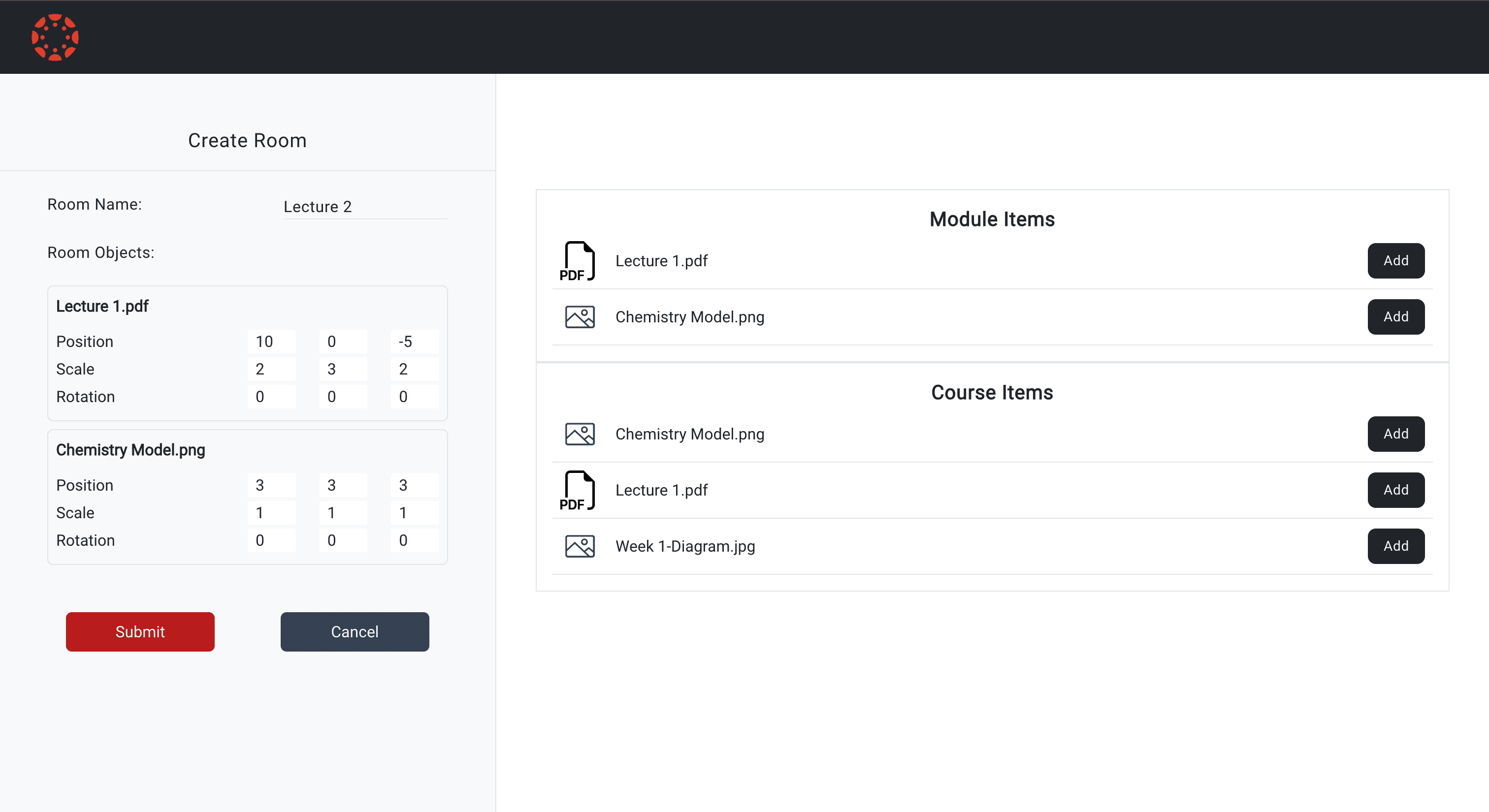Click the Course Items heading
The image size is (1489, 812).
pos(992,393)
